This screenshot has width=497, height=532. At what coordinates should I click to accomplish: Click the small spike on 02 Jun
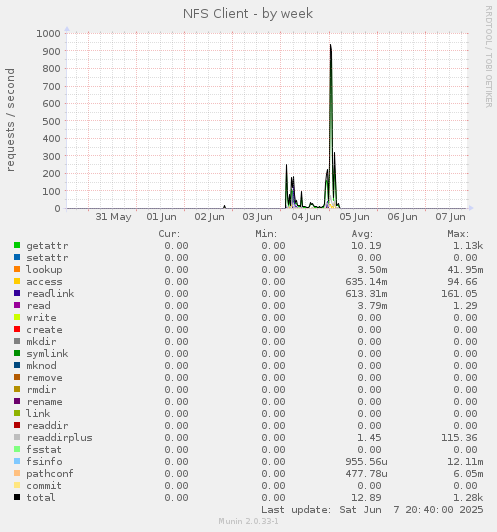(x=224, y=206)
